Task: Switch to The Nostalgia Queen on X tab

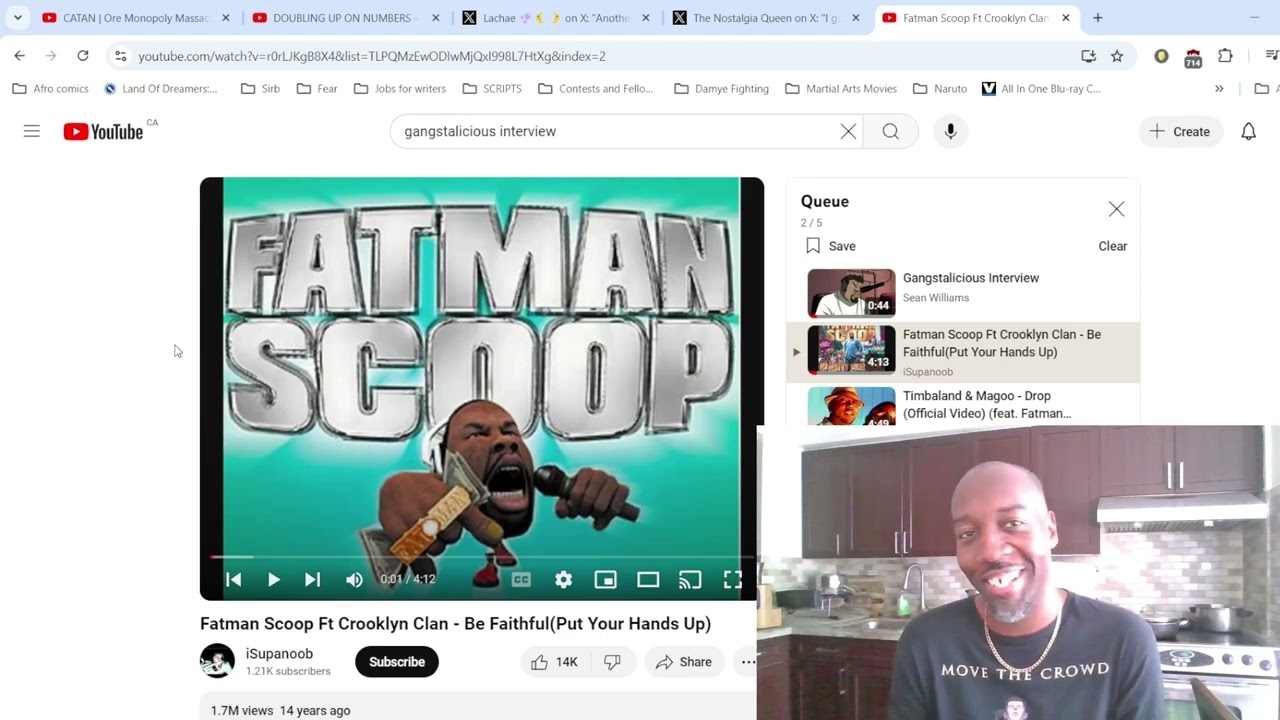Action: (x=765, y=18)
